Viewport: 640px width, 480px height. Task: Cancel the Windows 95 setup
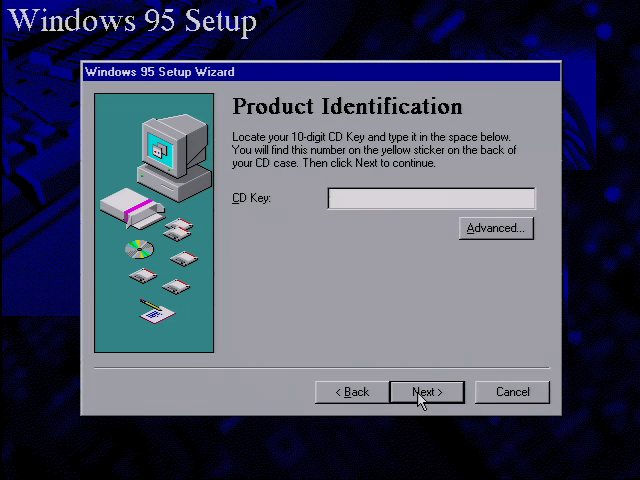point(512,392)
